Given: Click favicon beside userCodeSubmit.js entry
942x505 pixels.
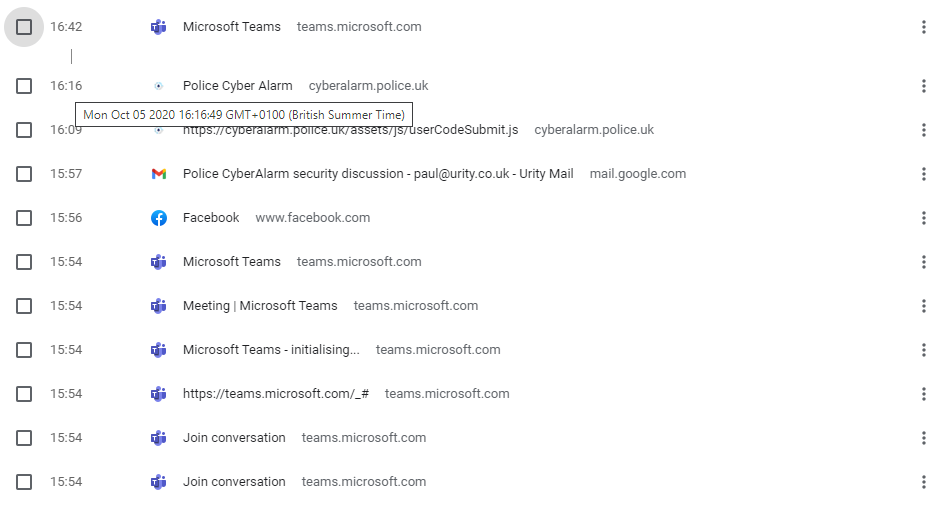Looking at the screenshot, I should 158,130.
